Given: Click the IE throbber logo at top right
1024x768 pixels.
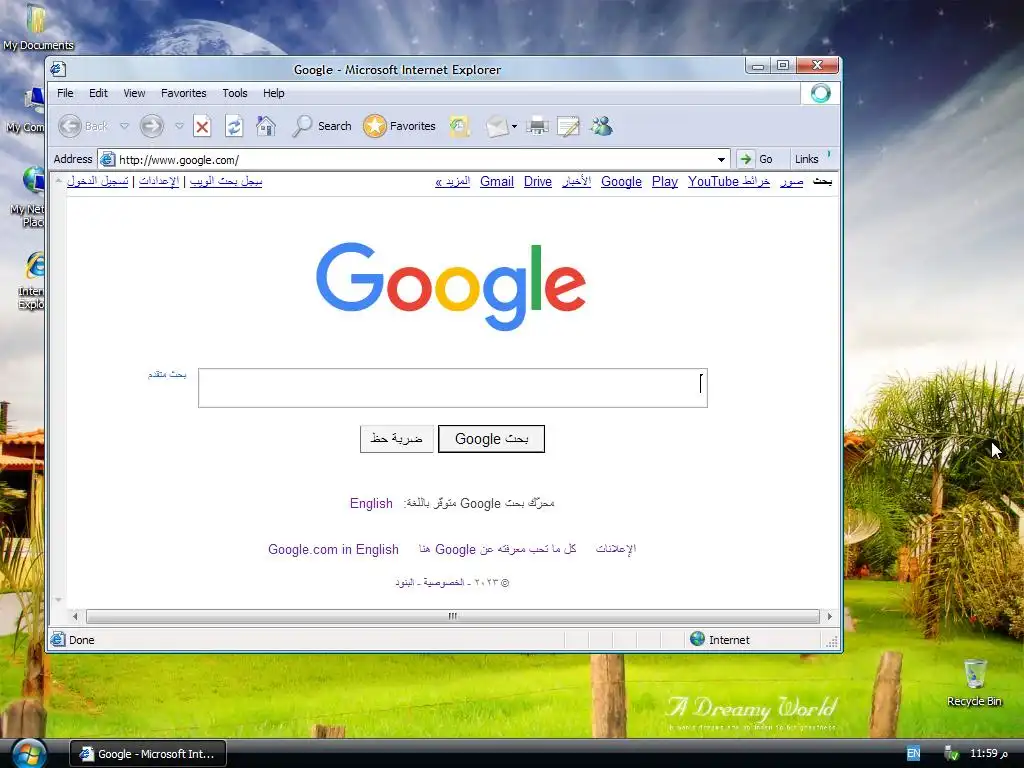Looking at the screenshot, I should tap(820, 93).
